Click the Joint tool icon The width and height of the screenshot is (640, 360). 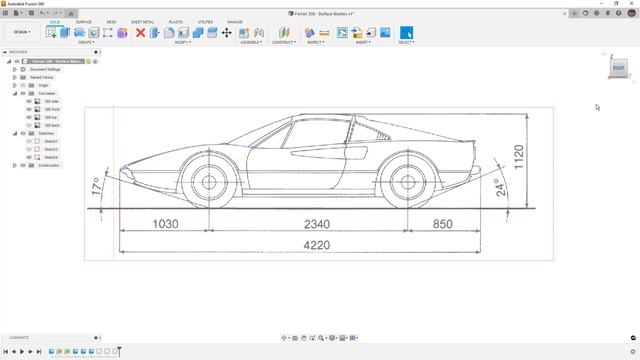coord(259,33)
